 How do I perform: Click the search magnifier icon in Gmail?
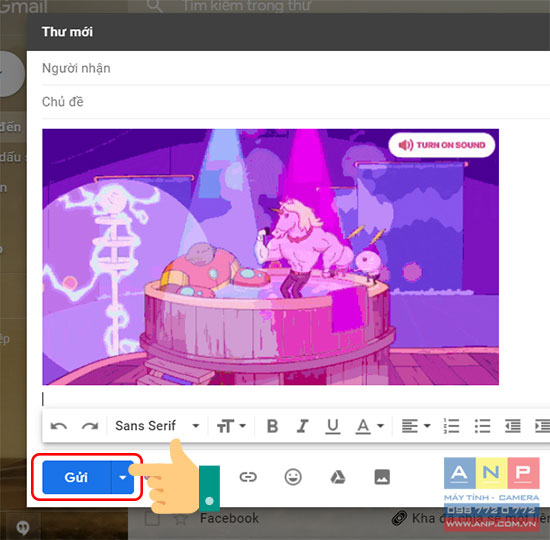(154, 6)
